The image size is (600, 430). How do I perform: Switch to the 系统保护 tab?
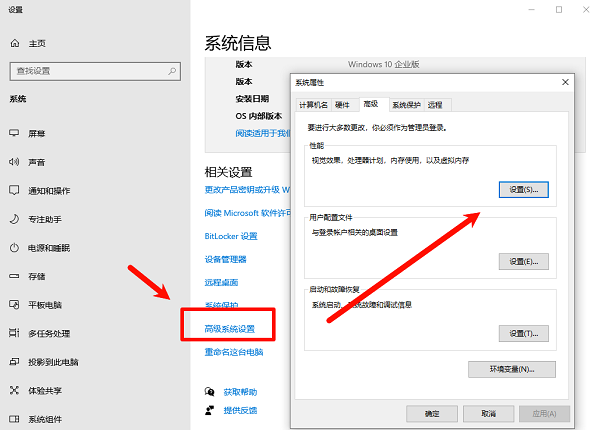406,105
